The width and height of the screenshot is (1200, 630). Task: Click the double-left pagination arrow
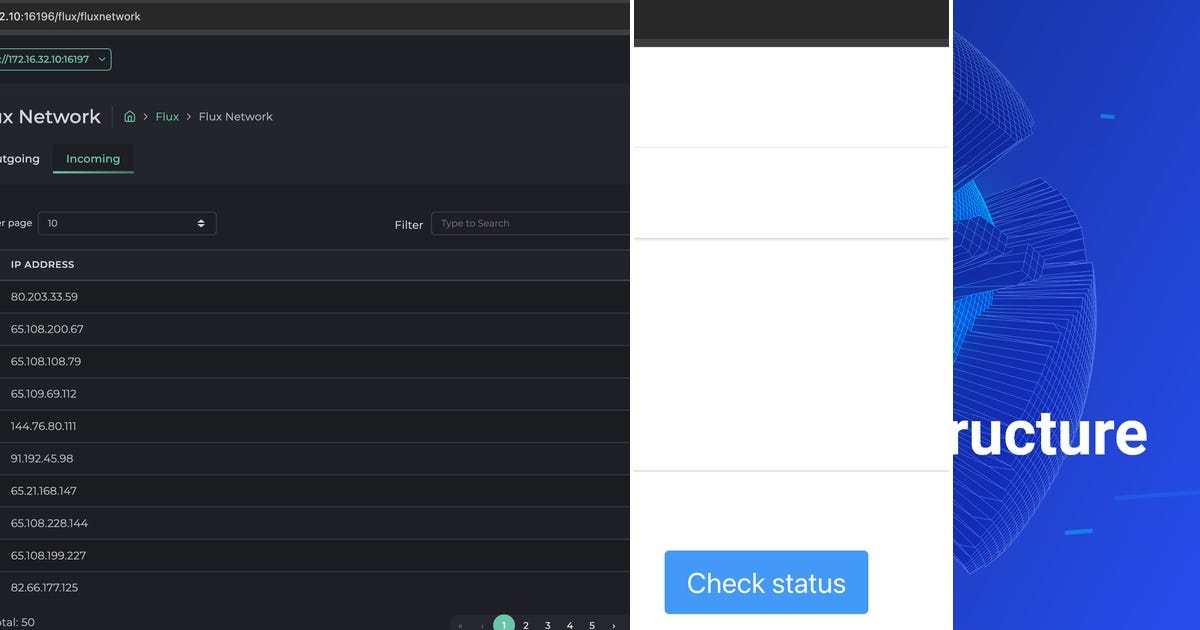[461, 624]
